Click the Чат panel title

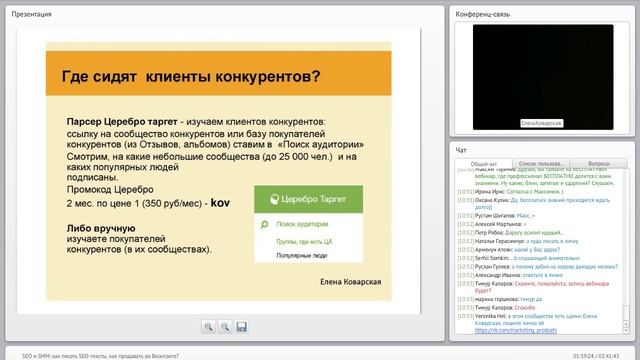[461, 150]
